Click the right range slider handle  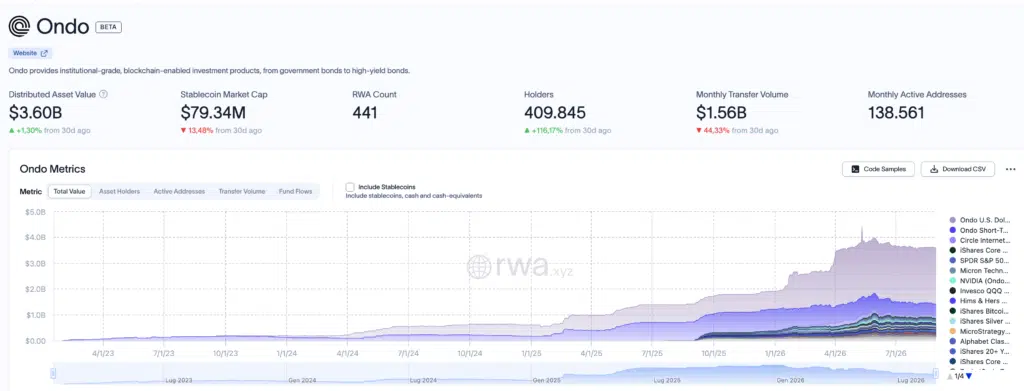(936, 373)
